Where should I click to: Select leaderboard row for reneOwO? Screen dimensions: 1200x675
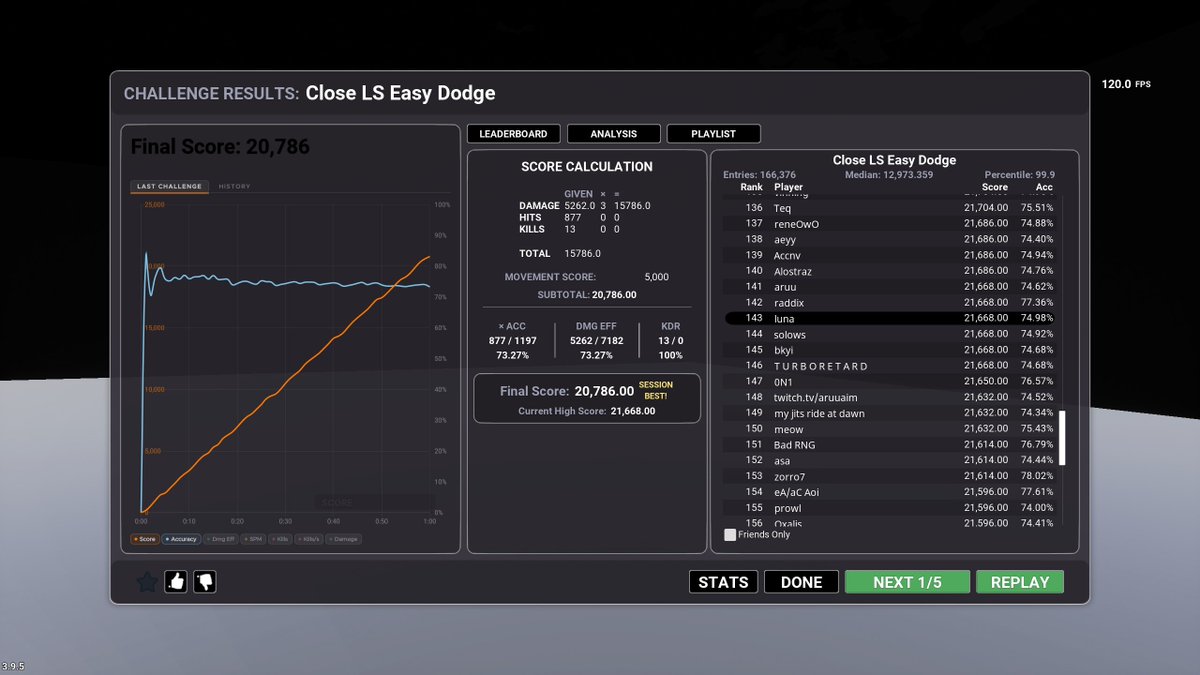(x=889, y=224)
